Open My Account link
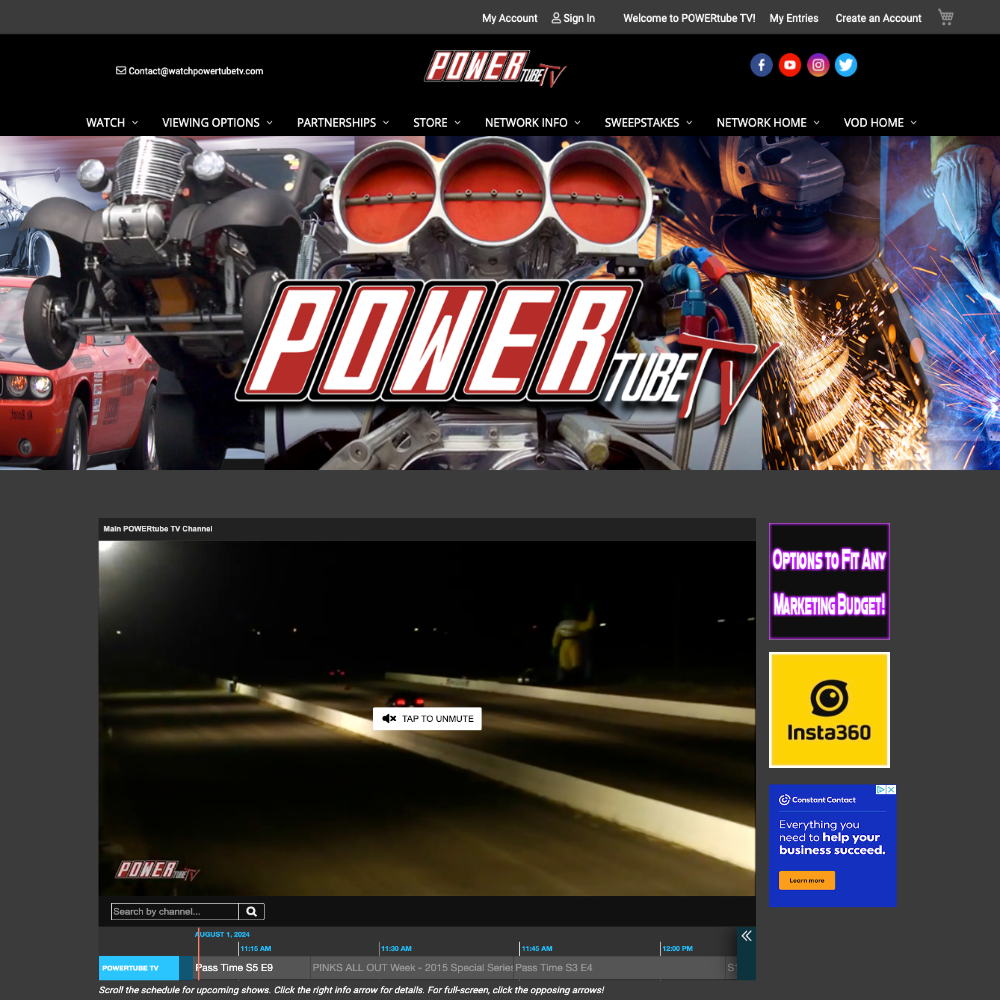This screenshot has height=1000, width=1000. (510, 18)
